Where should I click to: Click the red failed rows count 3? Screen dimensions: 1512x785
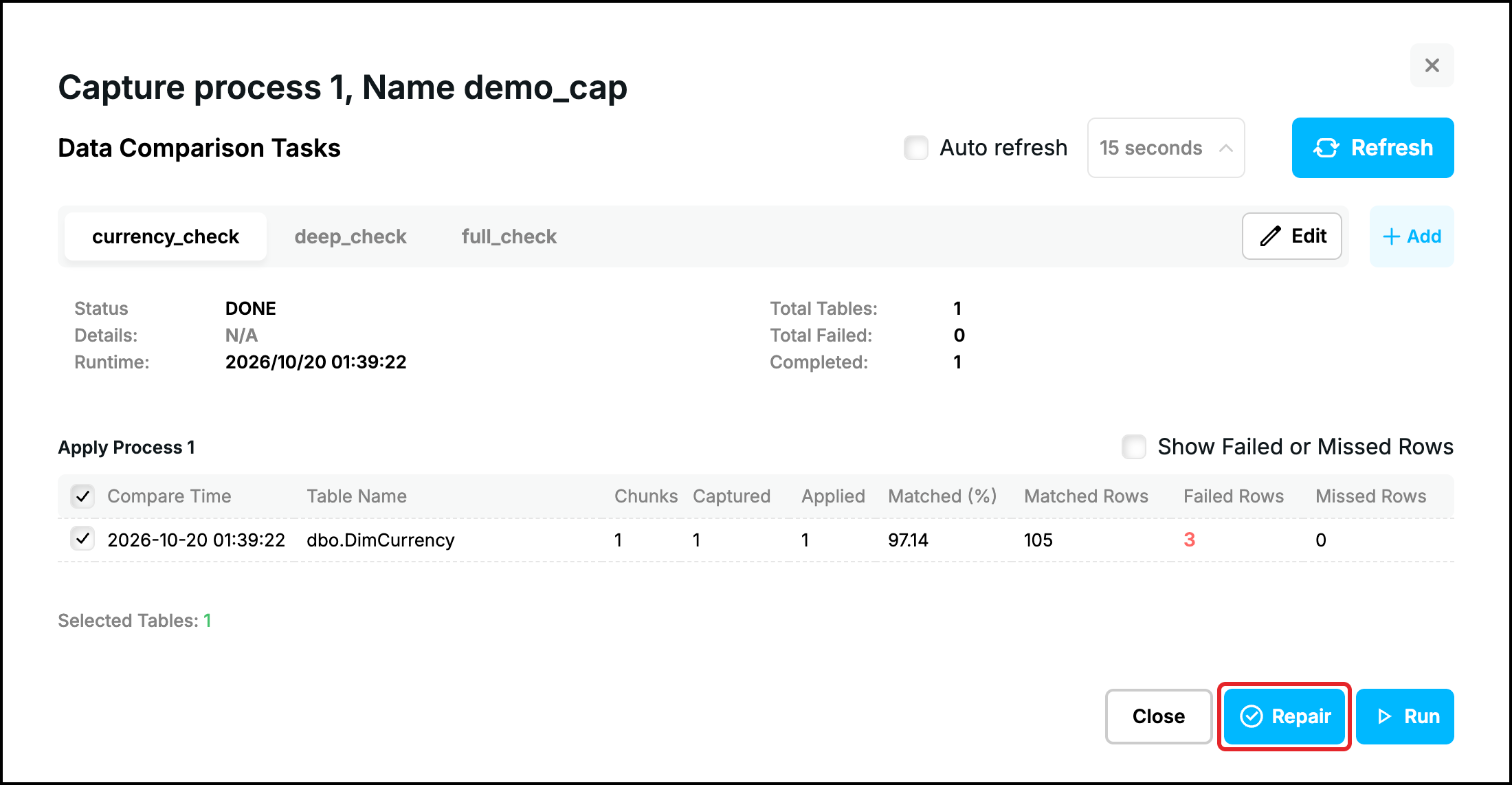coord(1190,540)
